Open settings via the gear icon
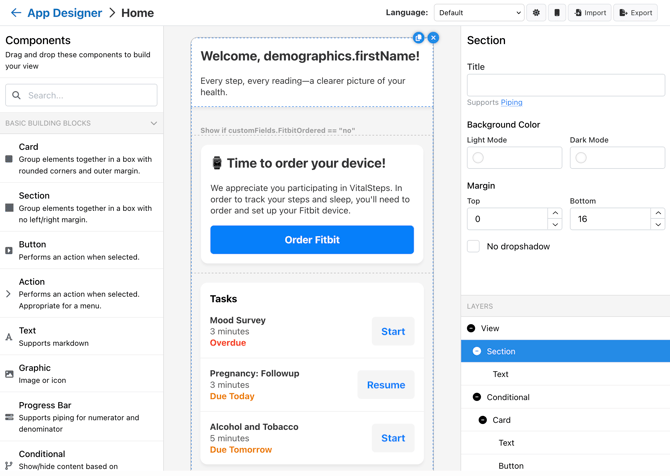Viewport: 670px width, 476px height. coord(536,13)
